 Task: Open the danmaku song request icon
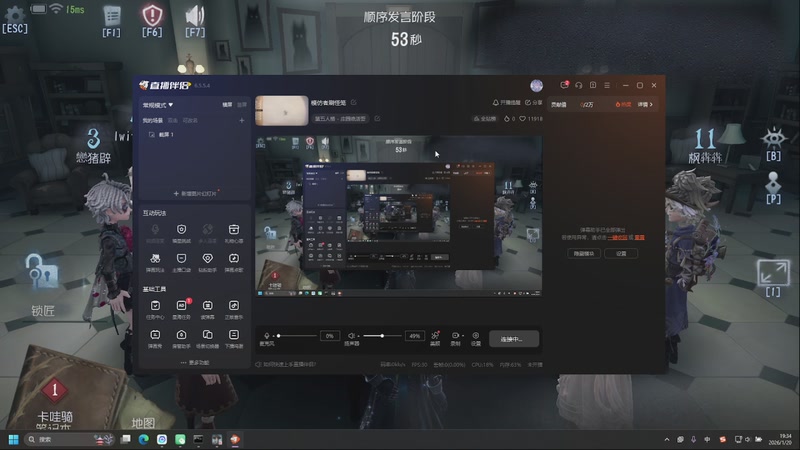[234, 259]
